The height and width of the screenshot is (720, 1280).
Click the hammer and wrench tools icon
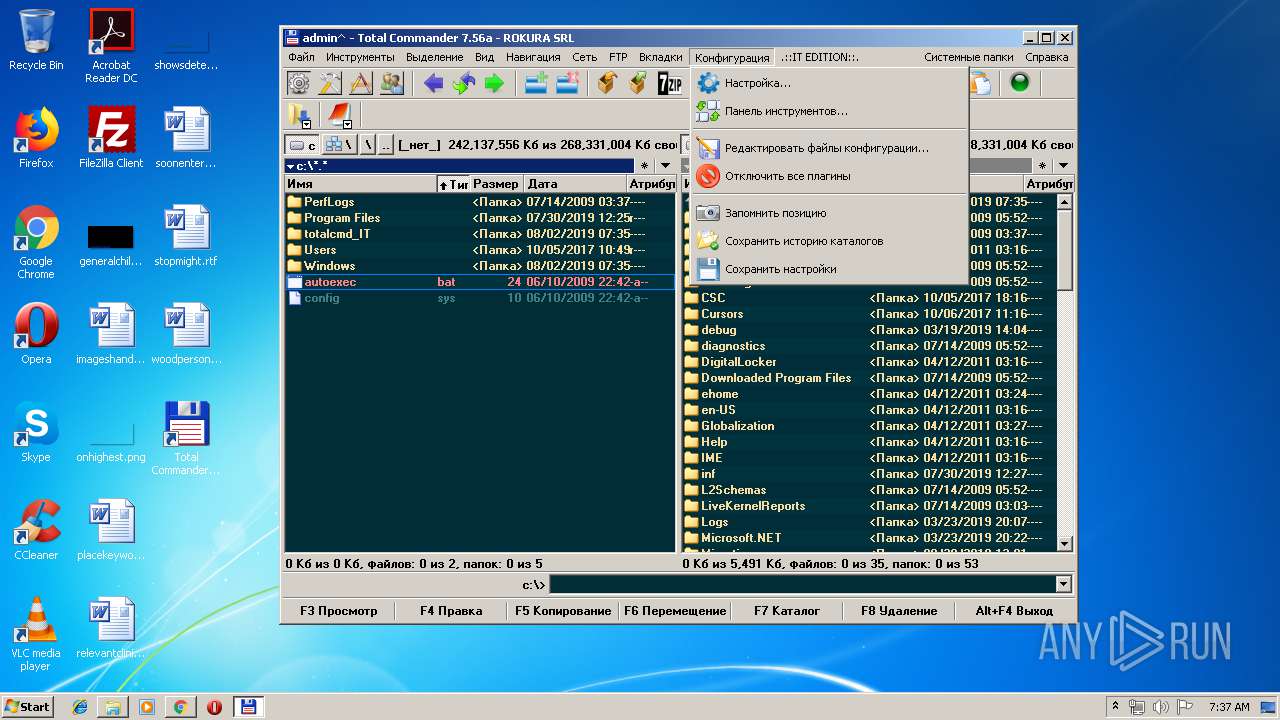[x=329, y=83]
